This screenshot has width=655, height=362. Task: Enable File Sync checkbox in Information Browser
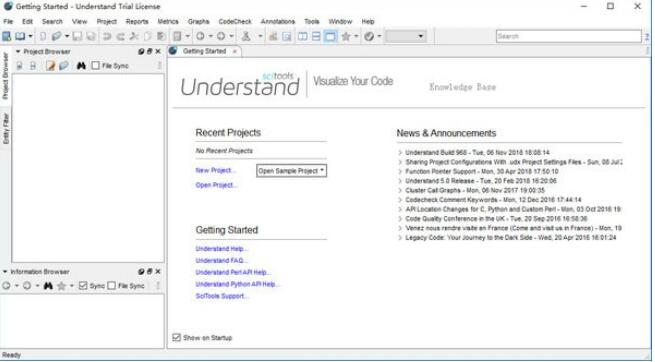click(111, 286)
